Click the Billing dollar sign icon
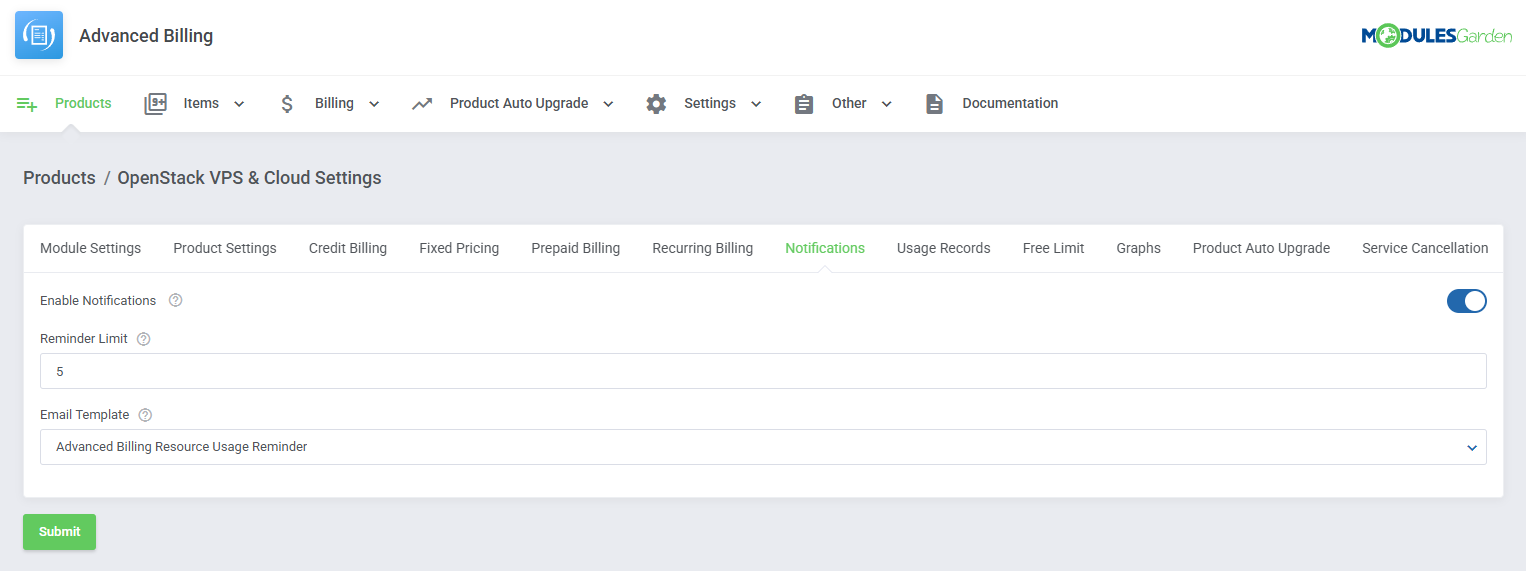The image size is (1526, 571). coord(287,104)
